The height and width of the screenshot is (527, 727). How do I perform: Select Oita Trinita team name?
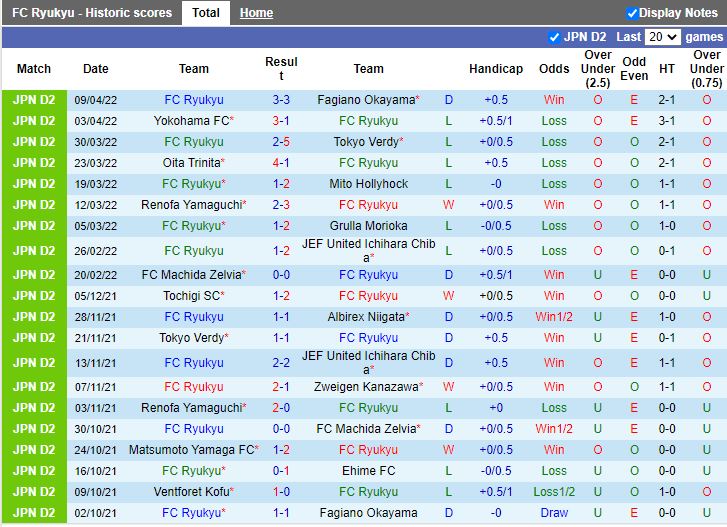coord(191,163)
